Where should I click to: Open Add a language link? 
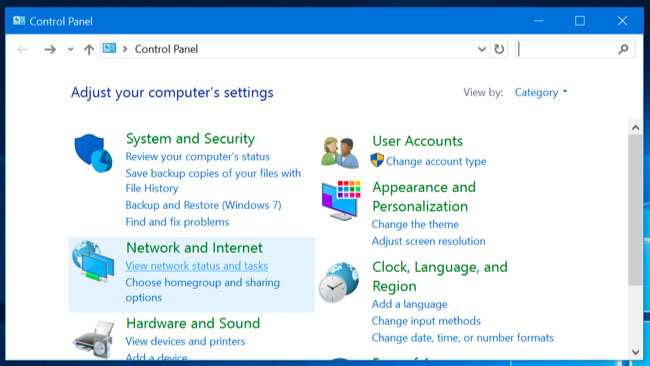(x=409, y=304)
